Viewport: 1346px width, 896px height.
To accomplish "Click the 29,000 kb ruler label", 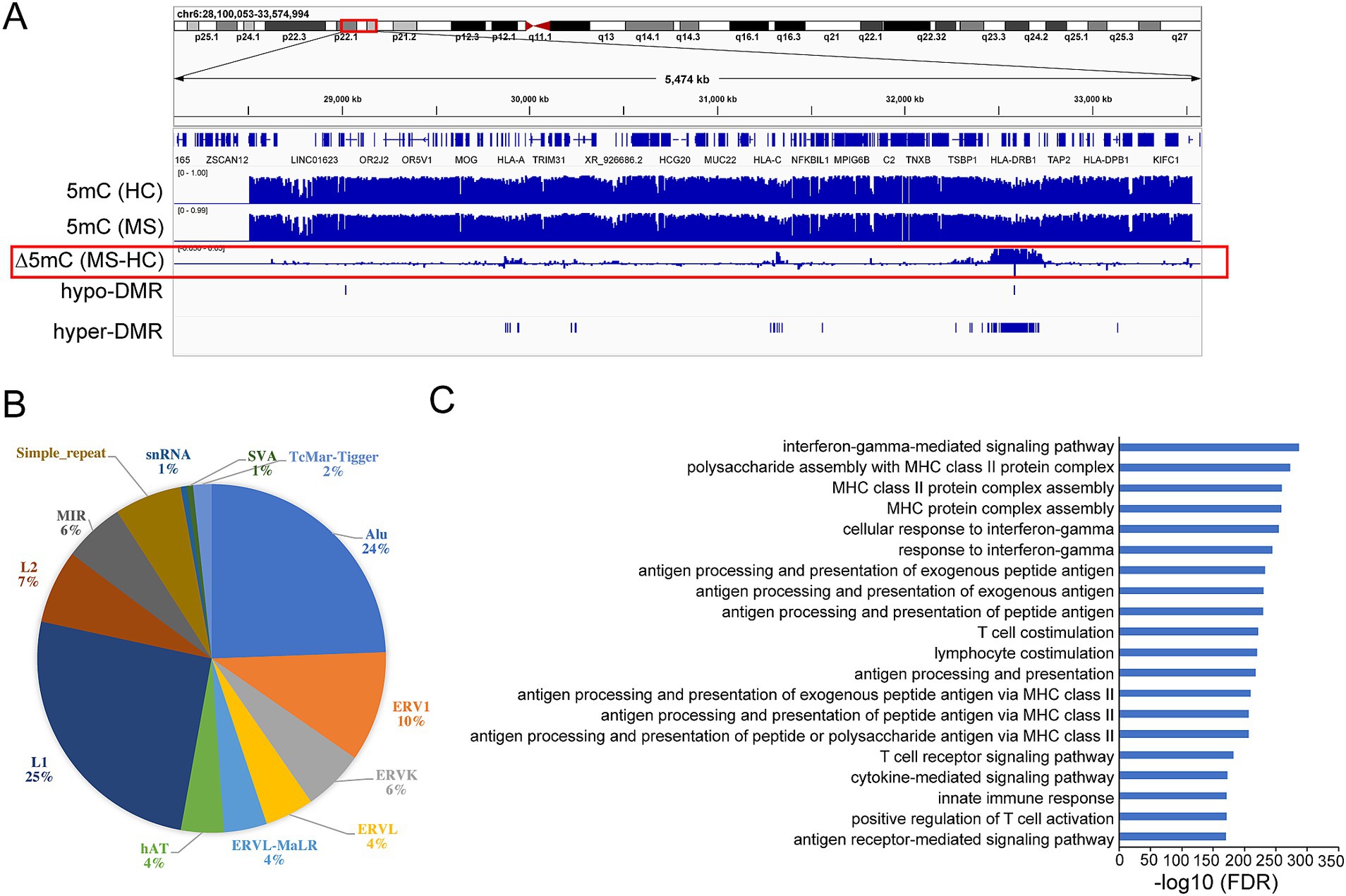I will [342, 99].
